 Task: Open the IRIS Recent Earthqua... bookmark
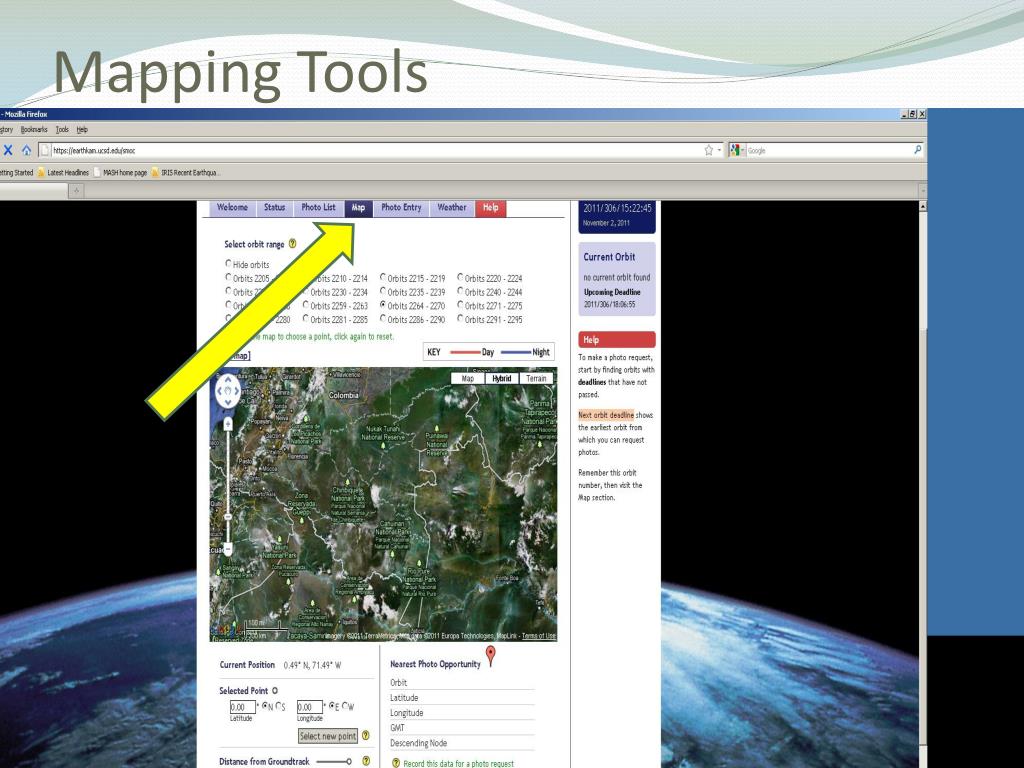click(x=185, y=172)
